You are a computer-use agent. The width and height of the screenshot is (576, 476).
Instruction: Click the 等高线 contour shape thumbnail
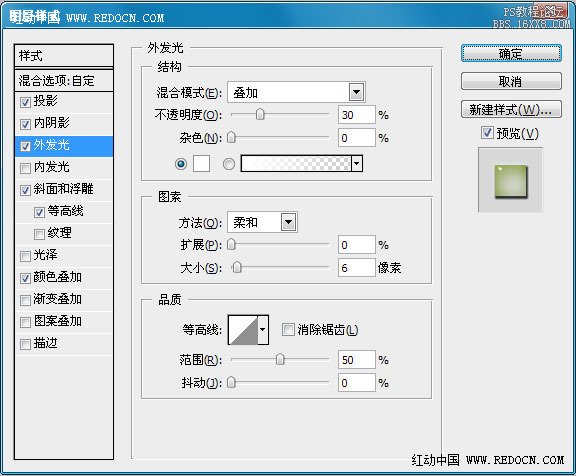coord(243,329)
